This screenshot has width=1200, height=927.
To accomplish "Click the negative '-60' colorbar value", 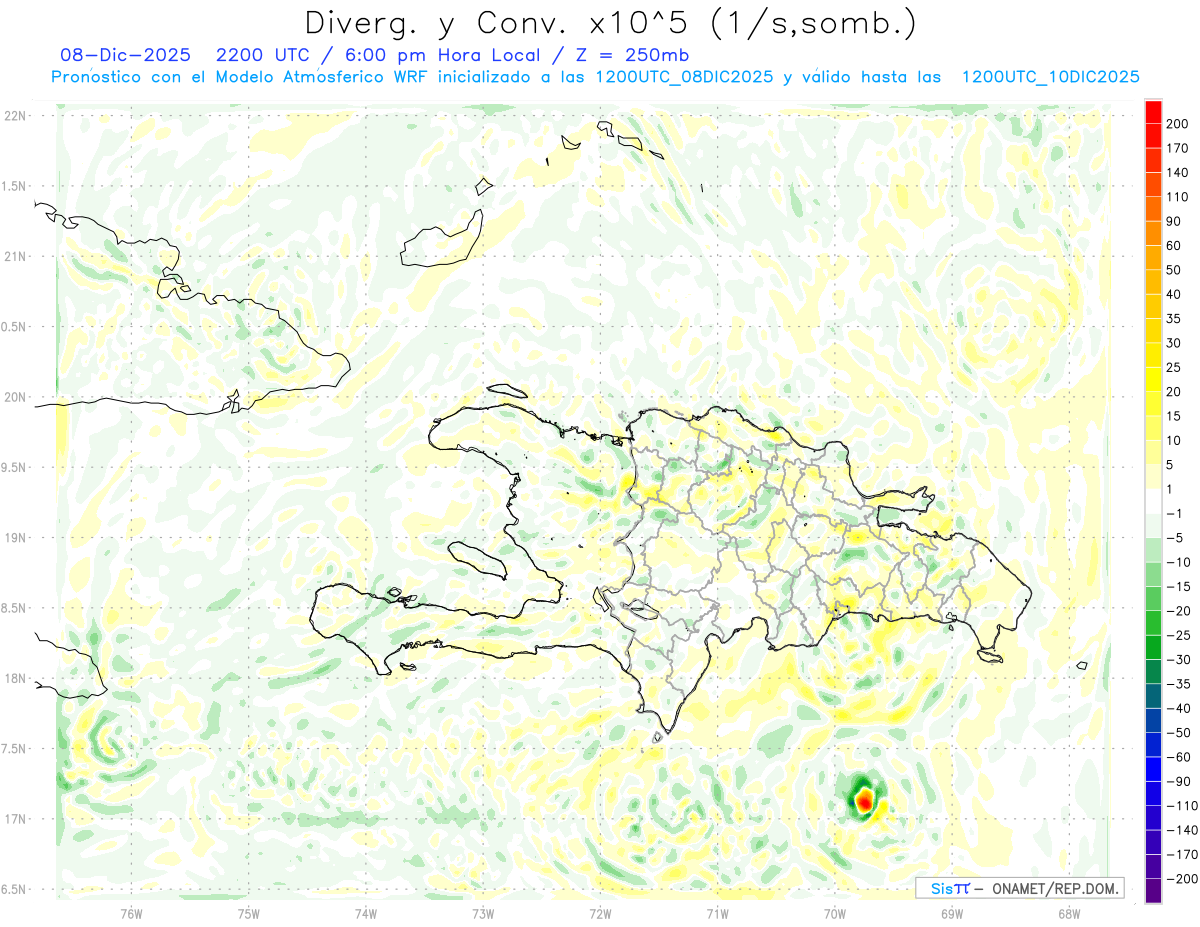I will pos(1178,758).
